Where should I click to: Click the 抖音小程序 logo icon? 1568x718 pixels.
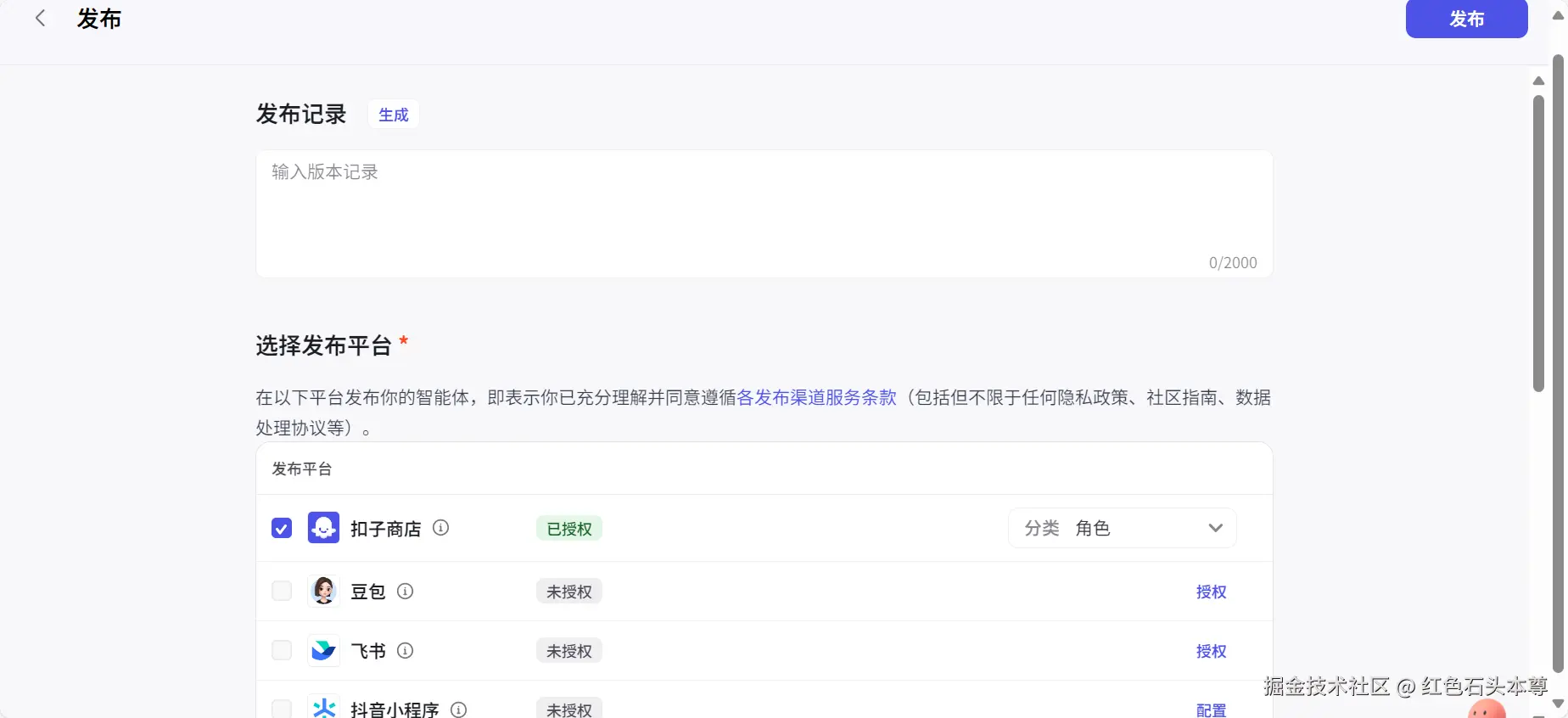pyautogui.click(x=323, y=707)
